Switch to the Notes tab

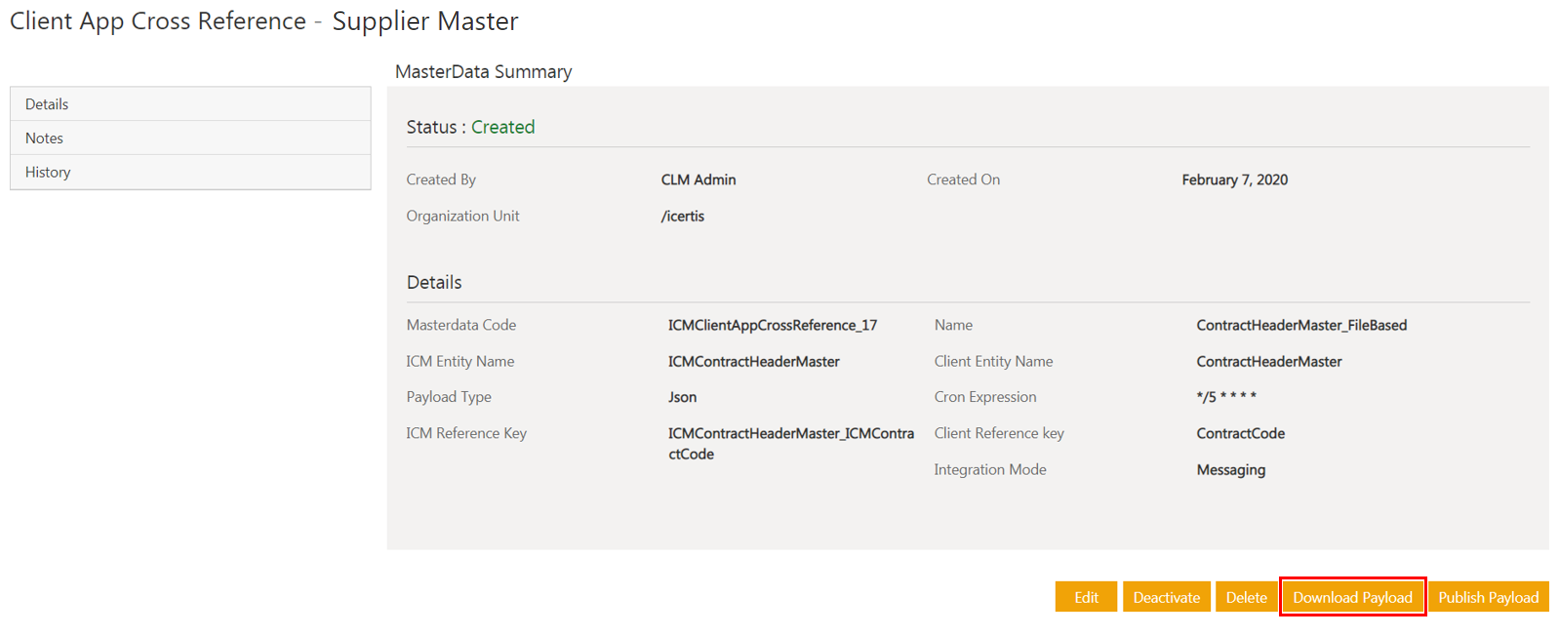[x=190, y=138]
